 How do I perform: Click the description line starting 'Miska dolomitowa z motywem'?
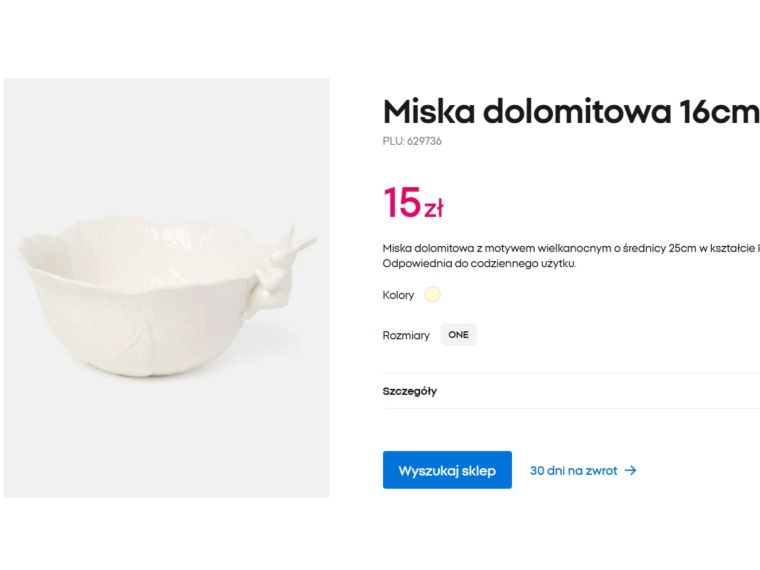click(x=570, y=247)
